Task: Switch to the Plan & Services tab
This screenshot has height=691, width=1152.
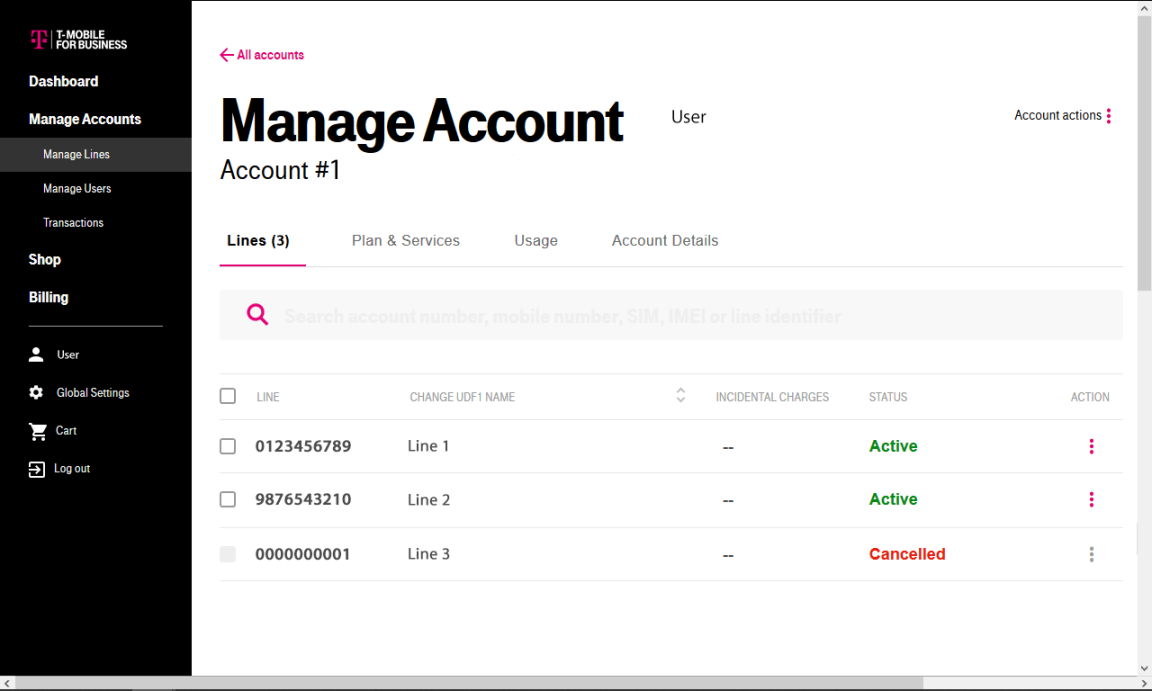Action: coord(405,240)
